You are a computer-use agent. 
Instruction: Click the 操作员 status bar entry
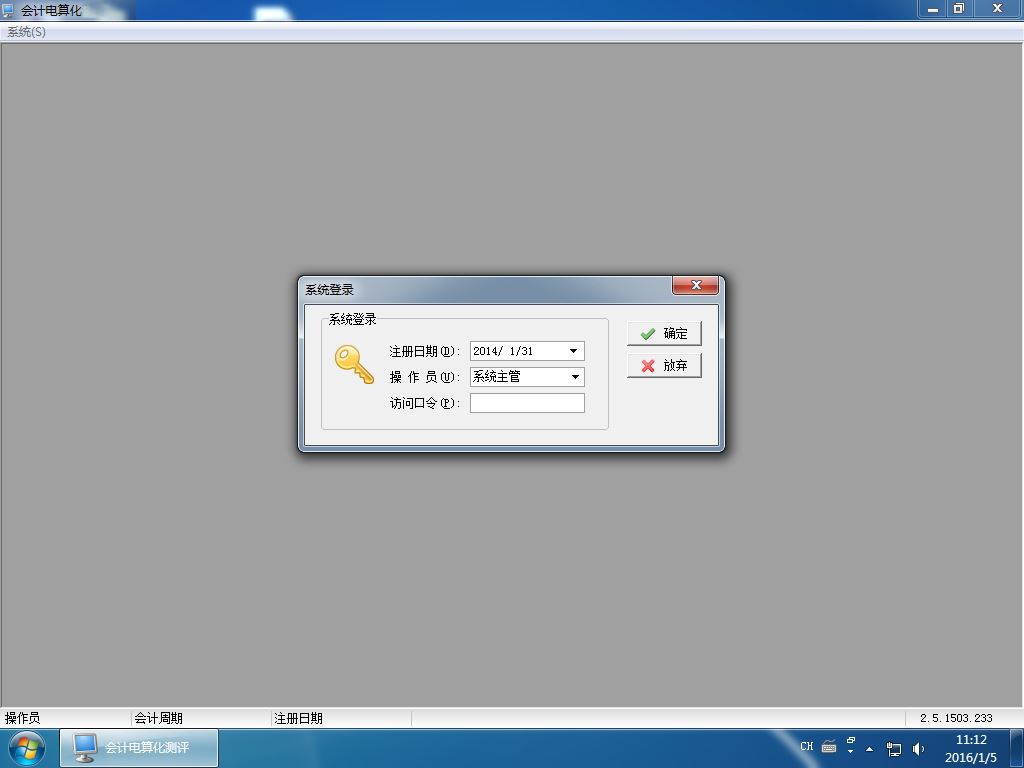22,718
